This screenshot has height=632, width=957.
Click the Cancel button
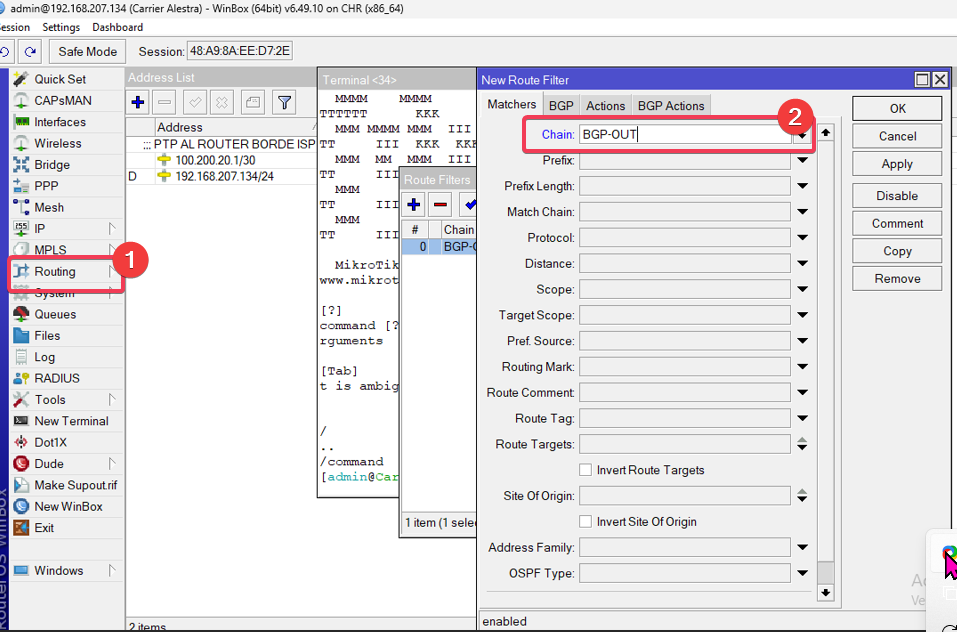tap(897, 136)
